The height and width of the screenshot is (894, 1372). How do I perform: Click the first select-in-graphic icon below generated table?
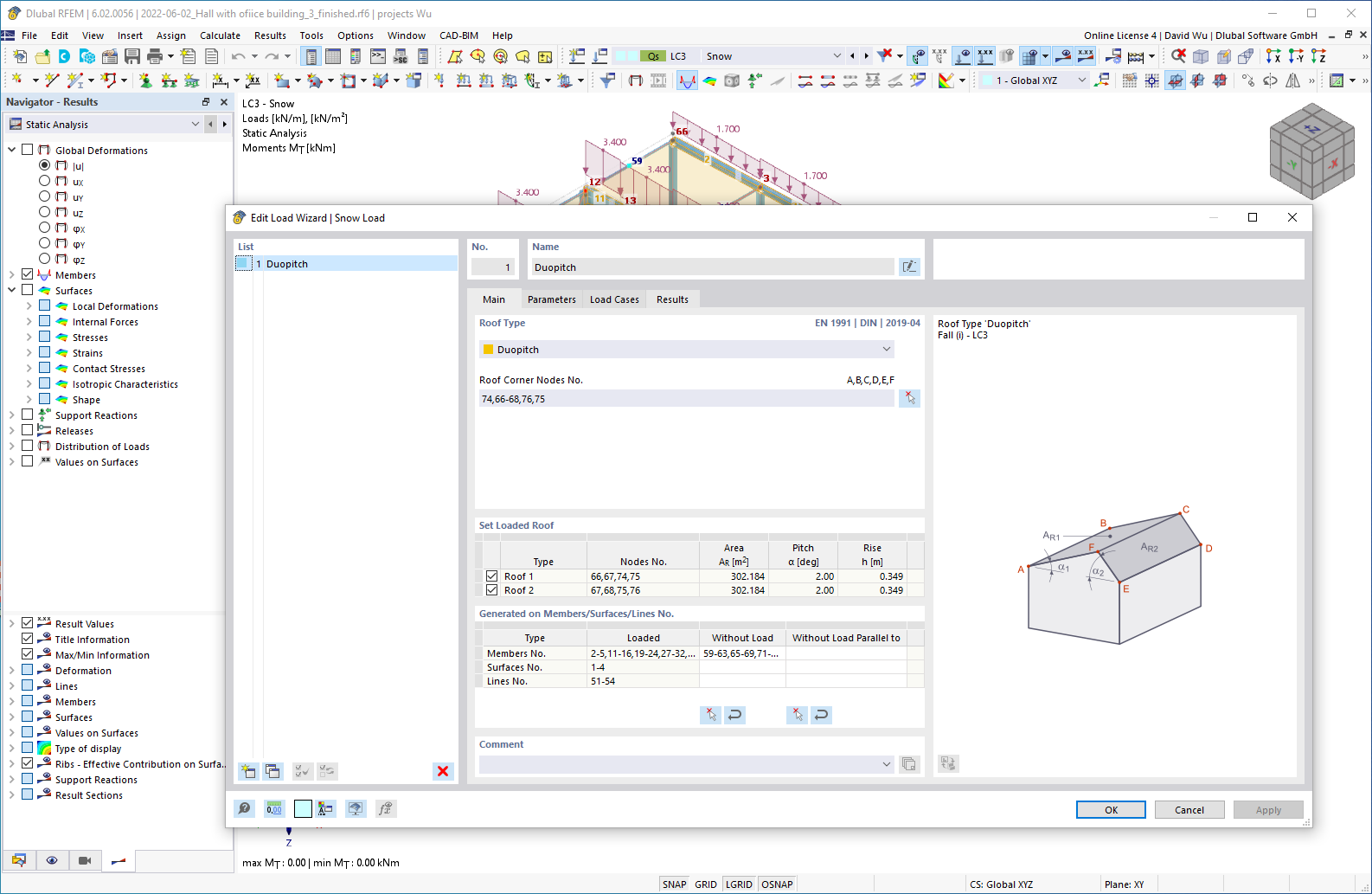coord(710,715)
